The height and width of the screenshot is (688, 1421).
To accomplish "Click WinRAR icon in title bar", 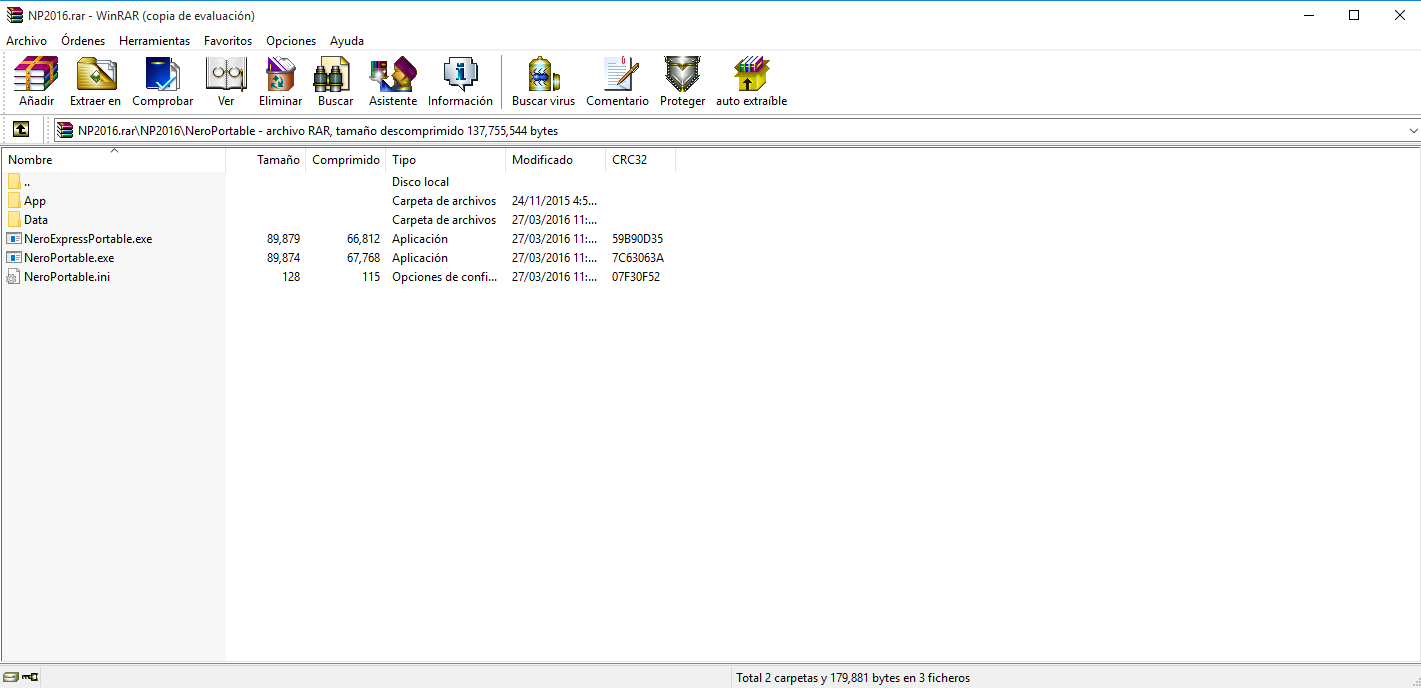I will pos(15,15).
